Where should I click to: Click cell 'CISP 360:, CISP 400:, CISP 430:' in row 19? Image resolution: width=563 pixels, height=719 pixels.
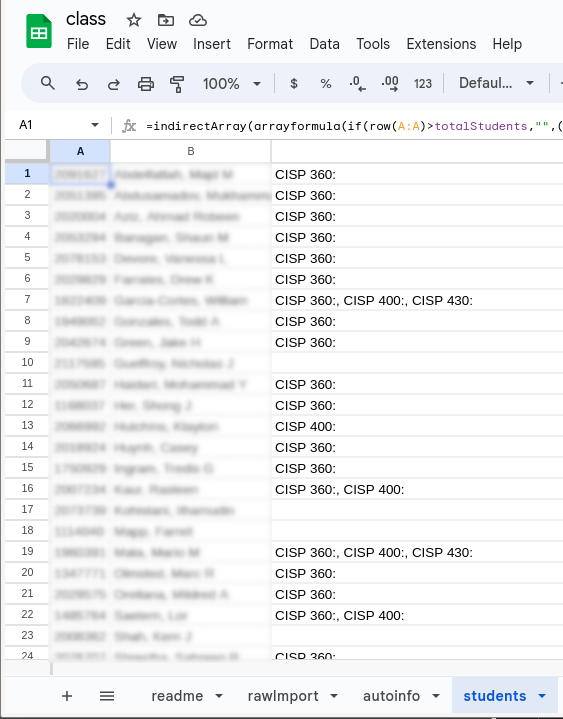pos(417,552)
